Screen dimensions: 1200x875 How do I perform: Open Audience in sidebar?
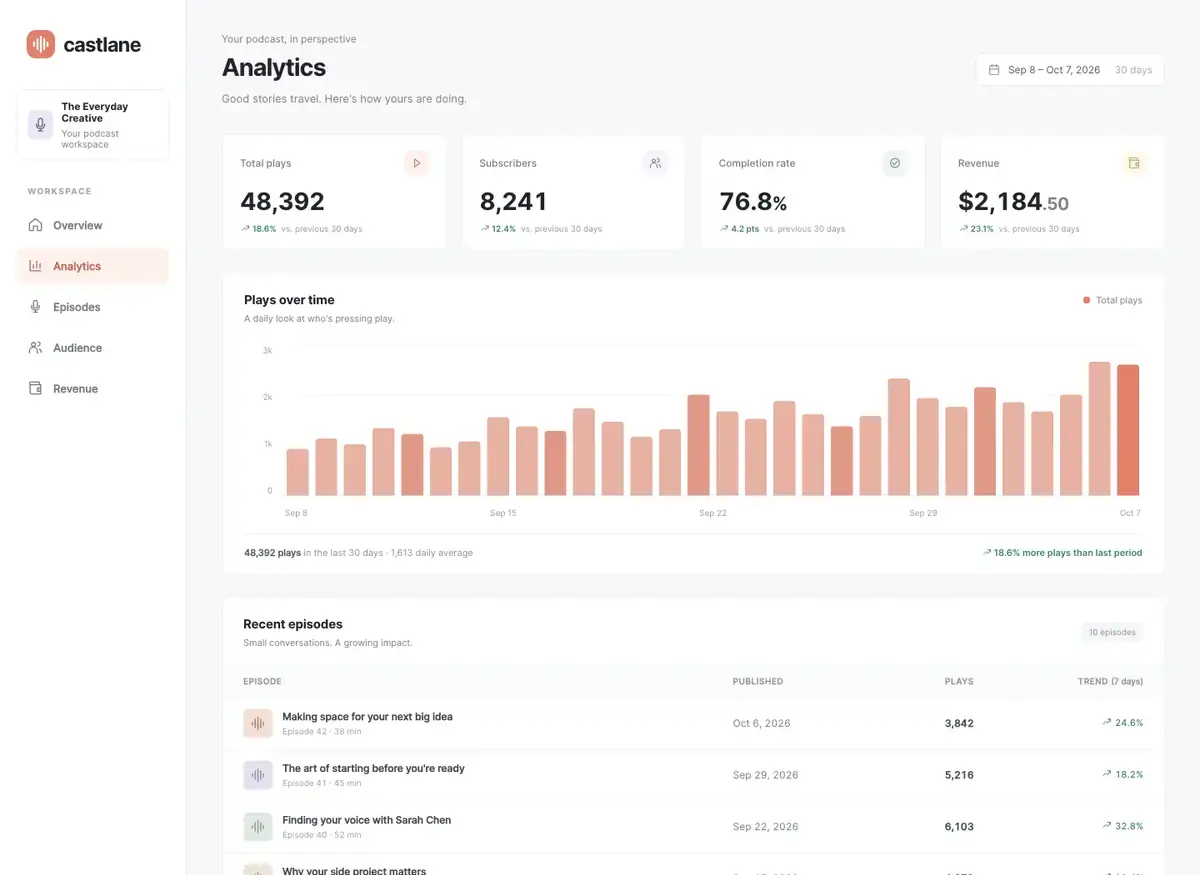click(x=93, y=348)
